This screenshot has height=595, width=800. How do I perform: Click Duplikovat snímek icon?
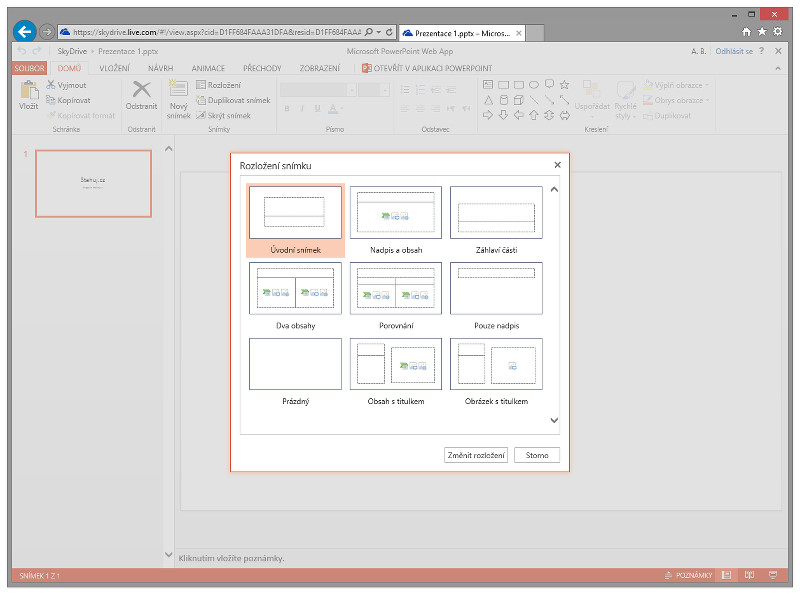point(201,100)
